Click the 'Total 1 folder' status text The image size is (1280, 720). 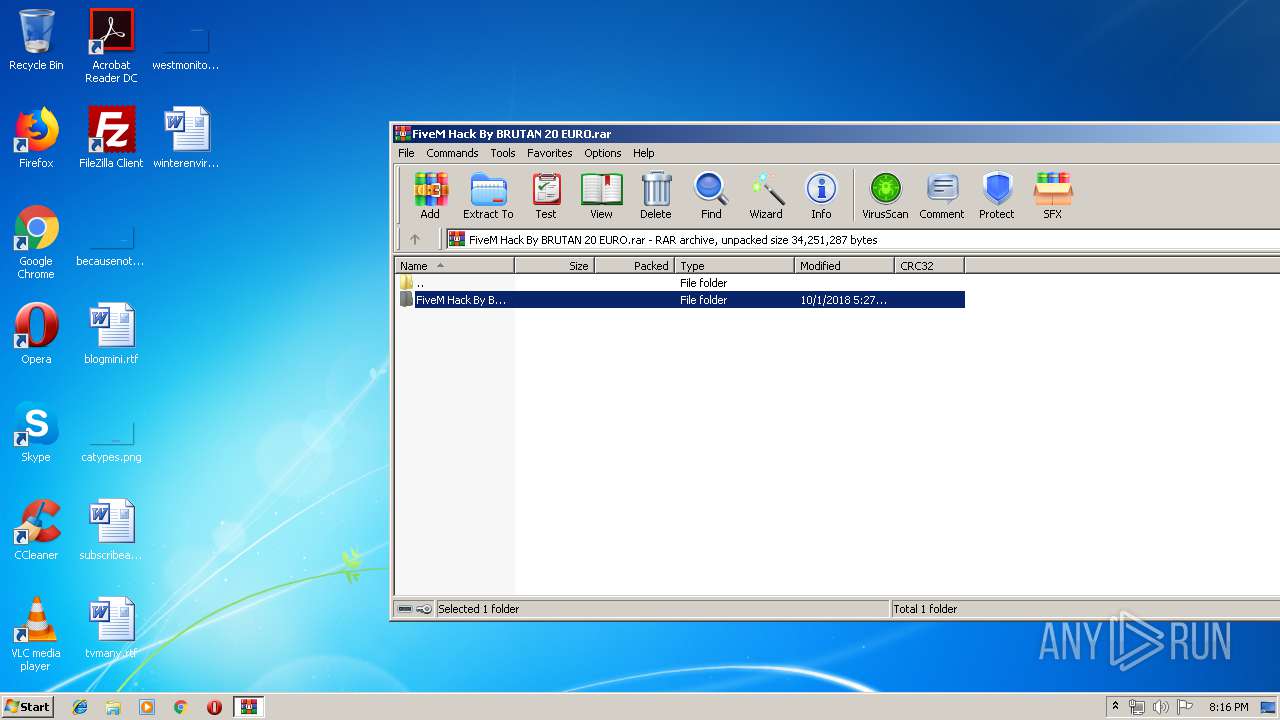click(x=925, y=609)
